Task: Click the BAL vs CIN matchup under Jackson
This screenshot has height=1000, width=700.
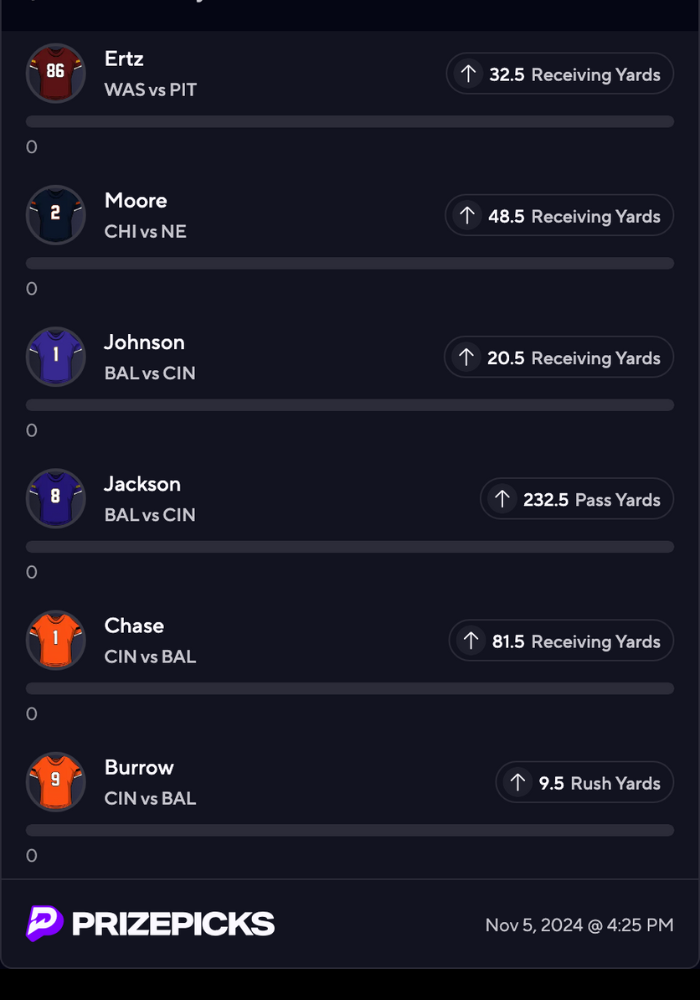Action: [x=150, y=515]
